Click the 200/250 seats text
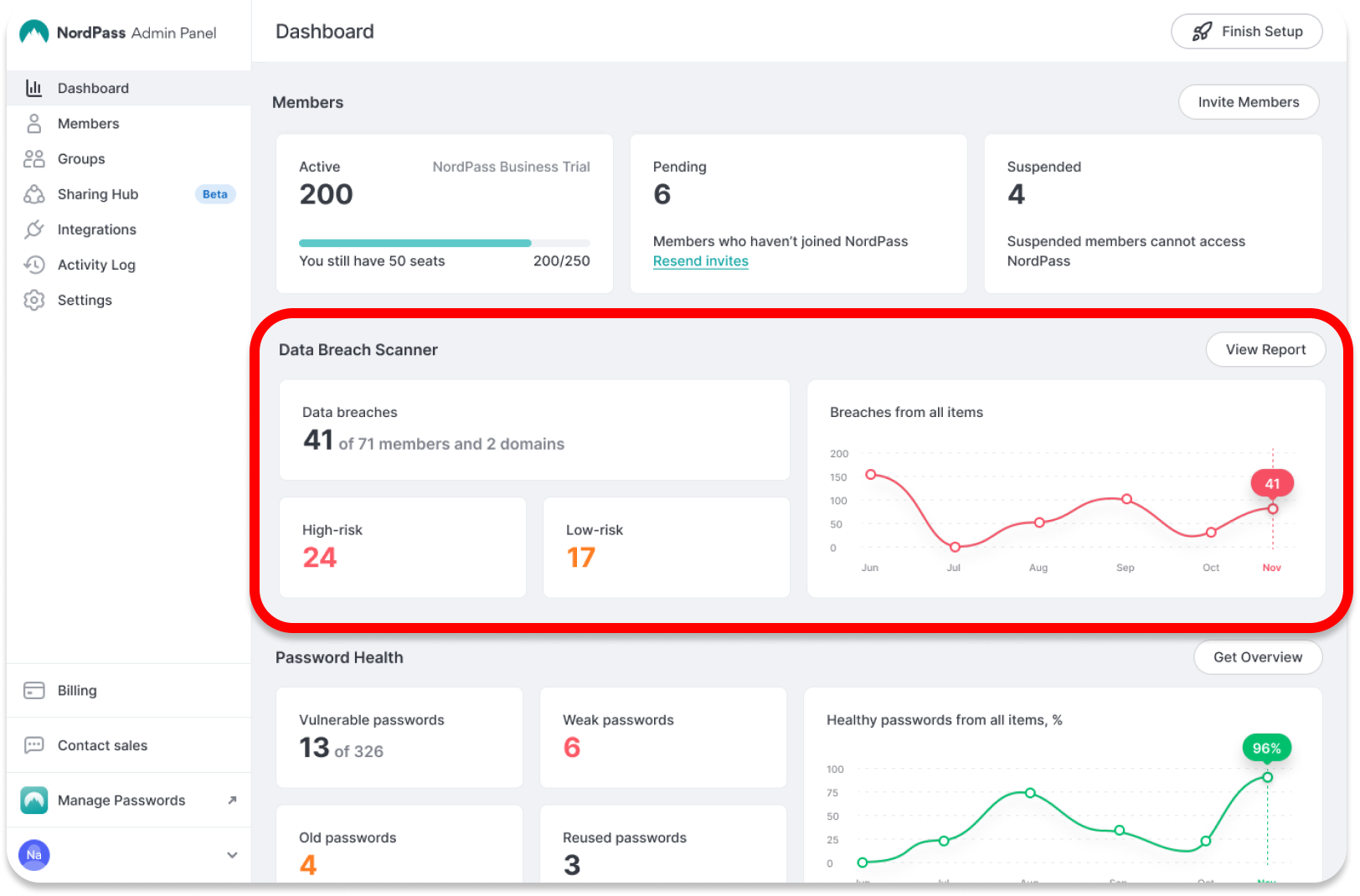 (x=561, y=261)
